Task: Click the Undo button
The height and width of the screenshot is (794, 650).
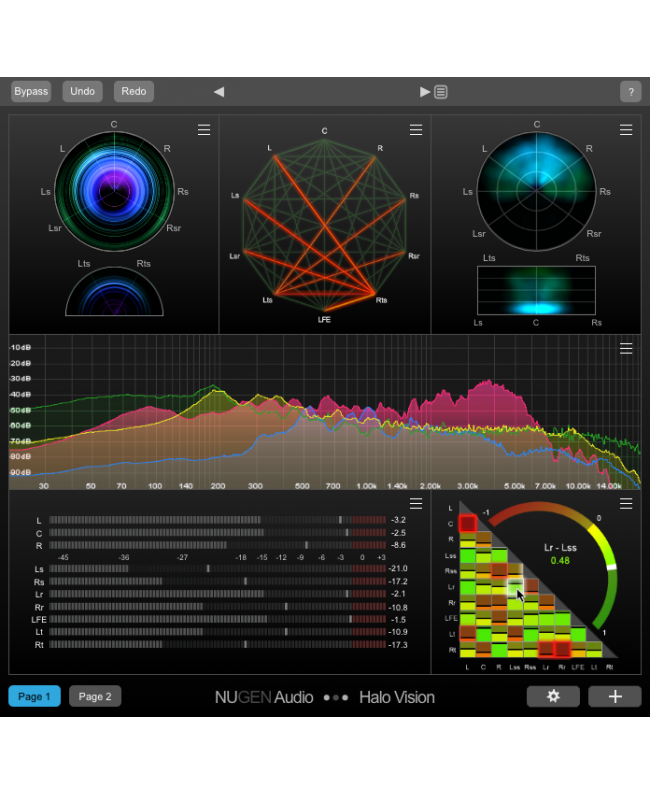Action: pyautogui.click(x=83, y=92)
